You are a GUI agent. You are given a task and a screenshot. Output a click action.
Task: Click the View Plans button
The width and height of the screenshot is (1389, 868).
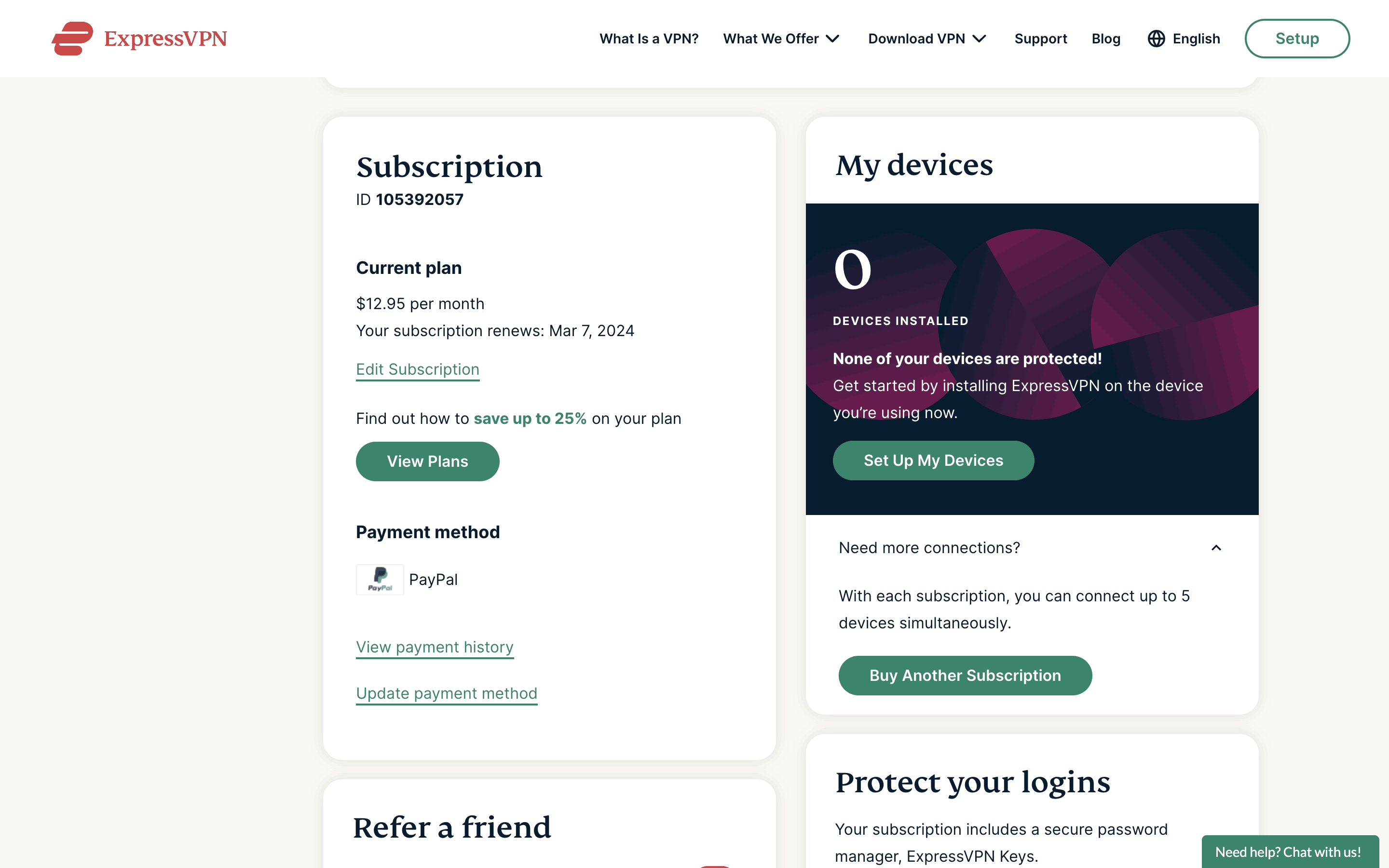coord(428,461)
